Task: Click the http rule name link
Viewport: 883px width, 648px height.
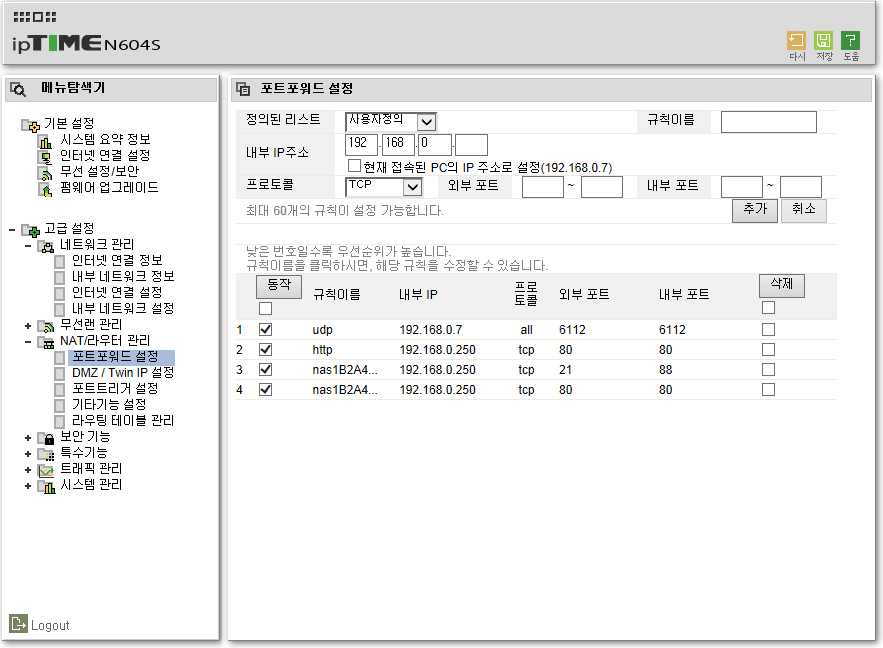Action: click(323, 350)
